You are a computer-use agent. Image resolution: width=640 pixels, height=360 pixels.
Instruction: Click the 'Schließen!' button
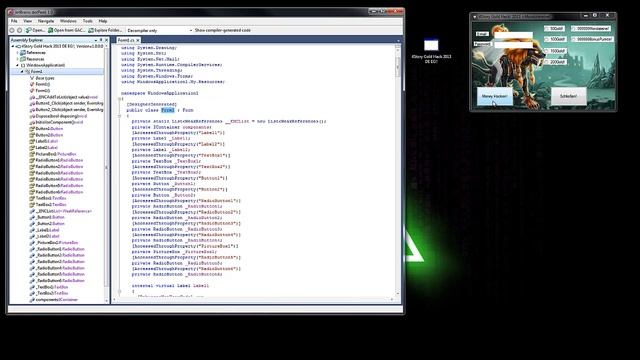click(569, 96)
